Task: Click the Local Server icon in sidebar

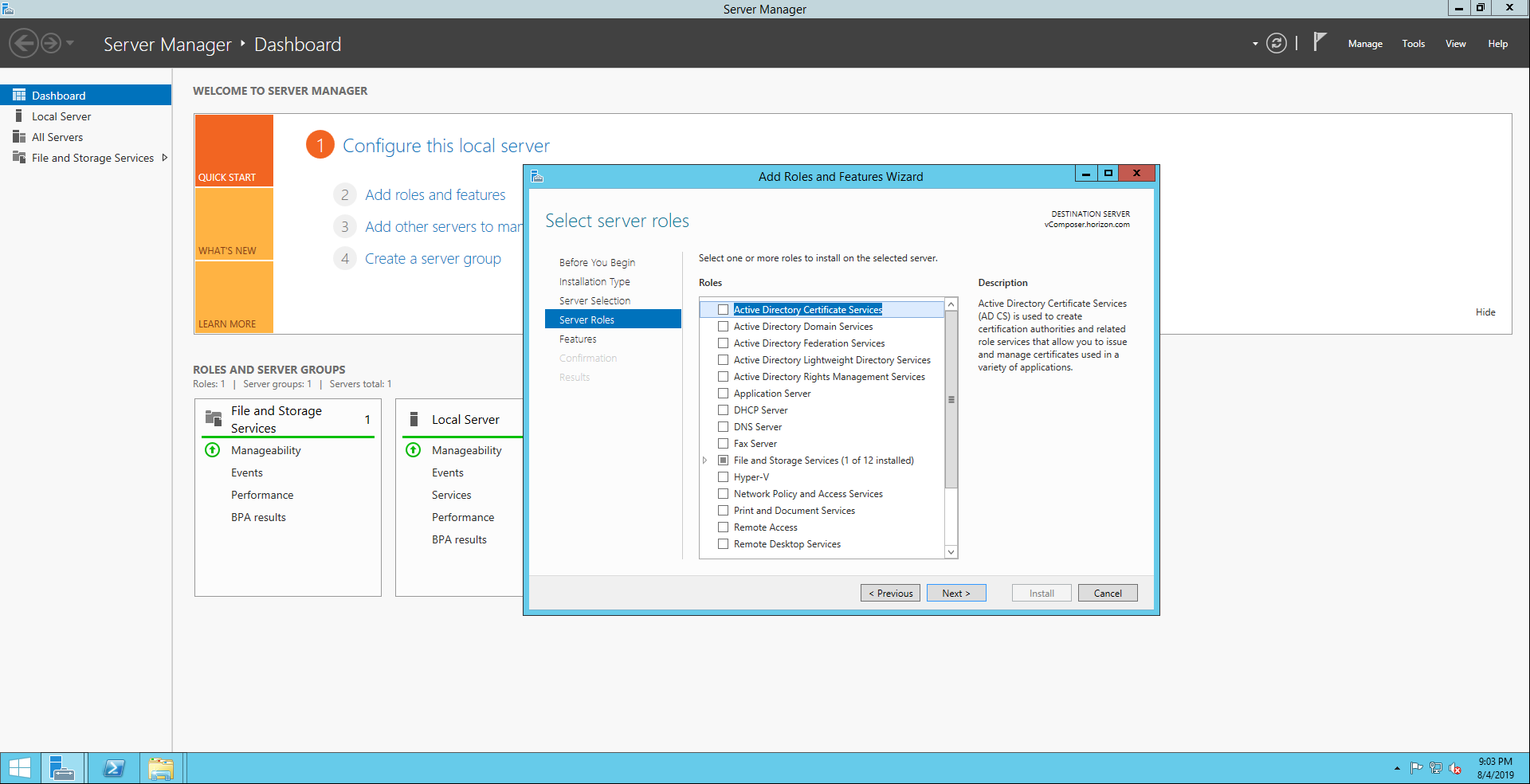Action: tap(19, 116)
